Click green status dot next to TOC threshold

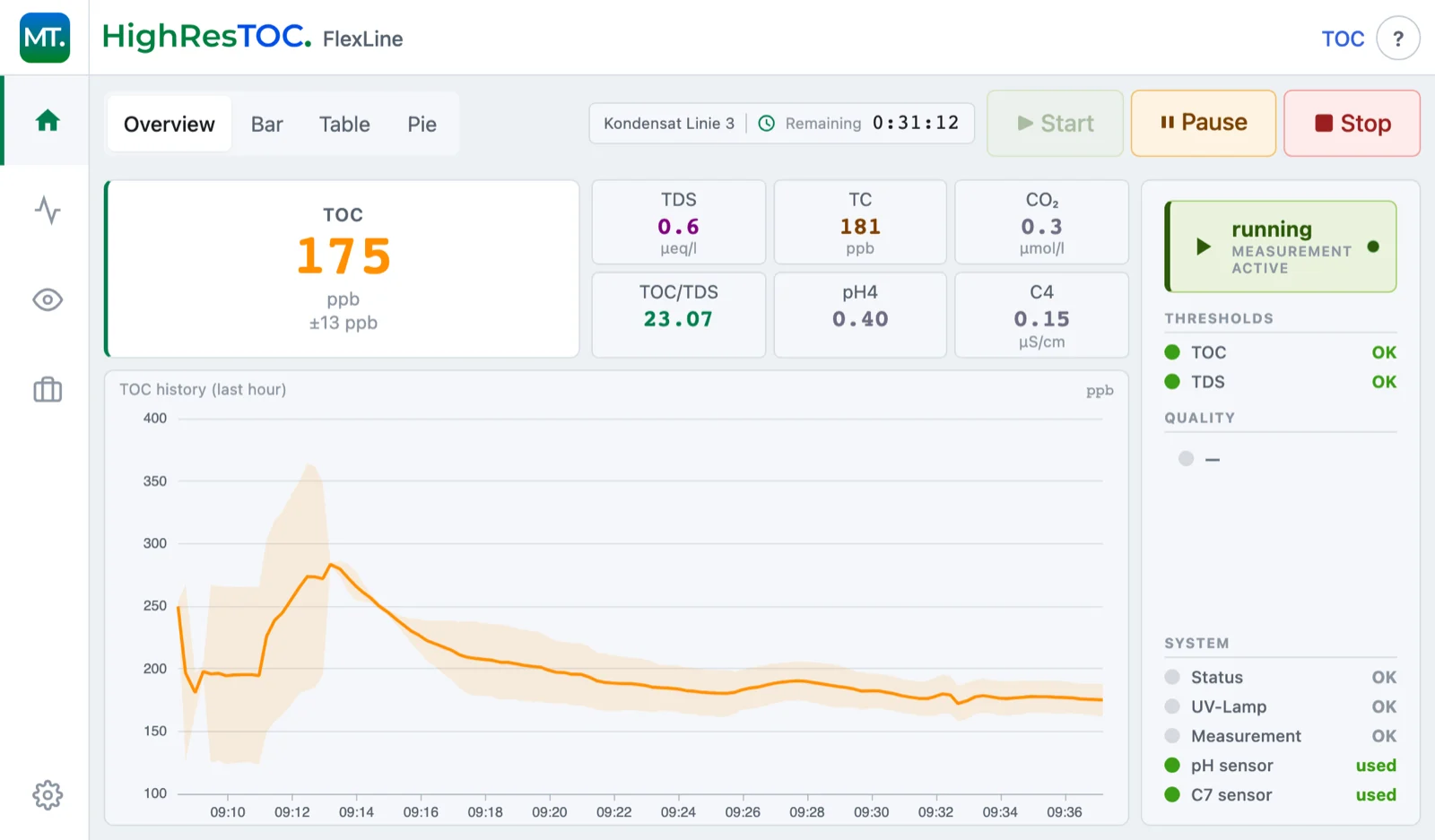click(1172, 352)
